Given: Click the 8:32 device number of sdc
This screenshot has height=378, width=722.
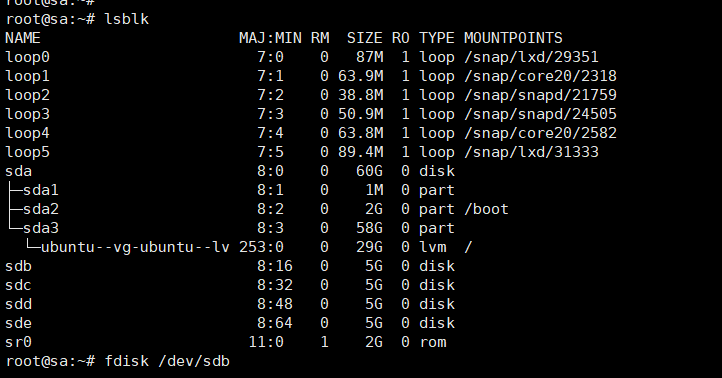Looking at the screenshot, I should click(x=275, y=285).
